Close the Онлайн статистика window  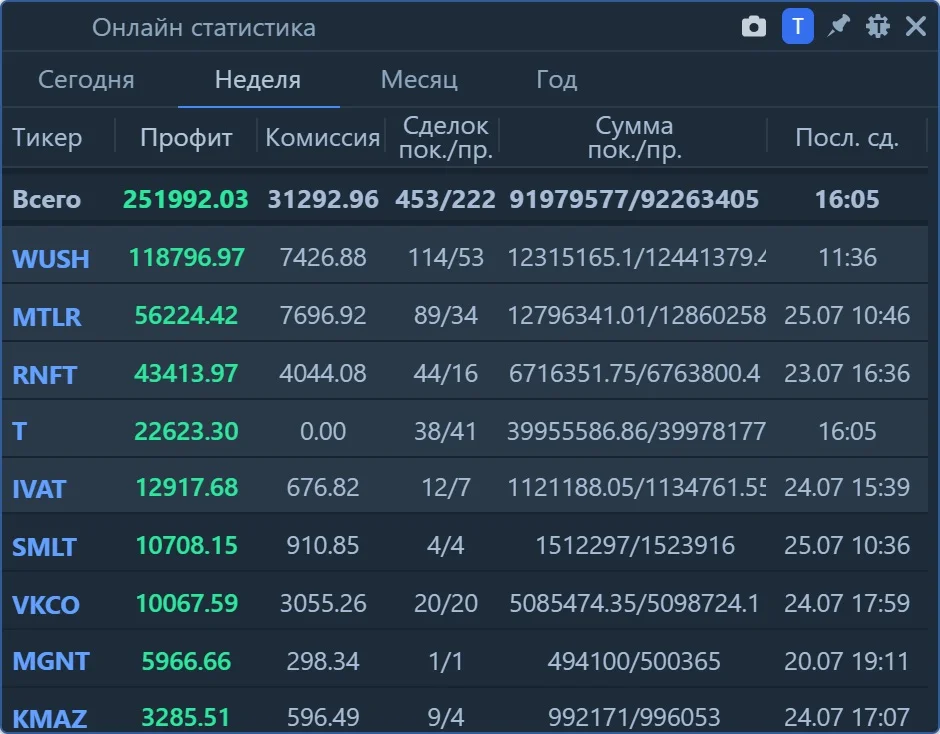point(915,26)
